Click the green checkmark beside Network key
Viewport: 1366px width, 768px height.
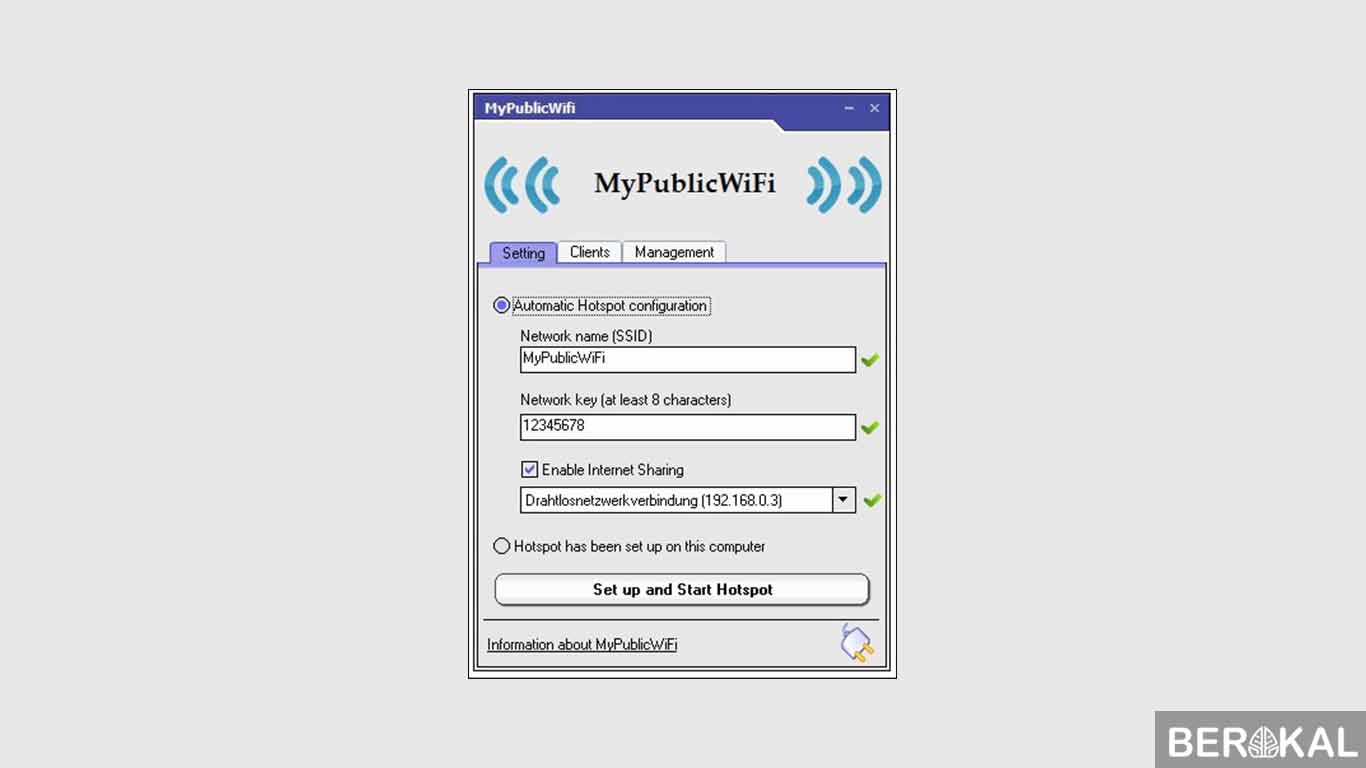[870, 428]
